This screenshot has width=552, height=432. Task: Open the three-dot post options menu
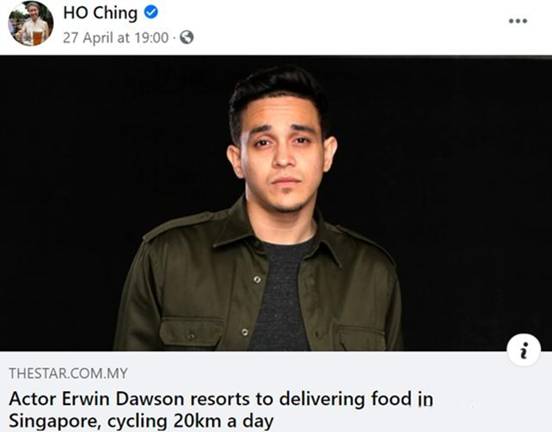pos(518,21)
